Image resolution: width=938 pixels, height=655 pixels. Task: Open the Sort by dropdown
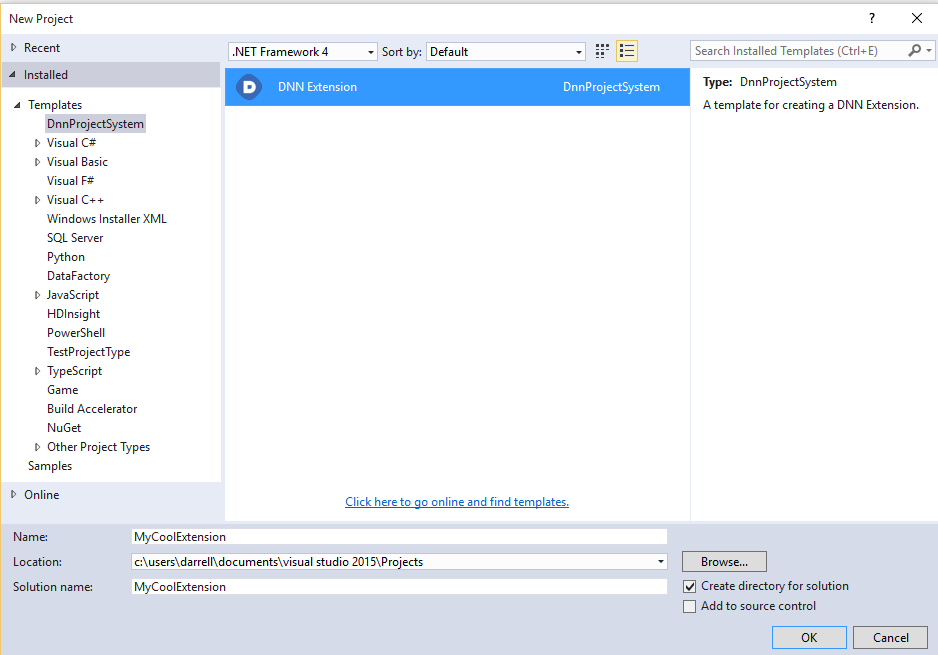tap(578, 51)
